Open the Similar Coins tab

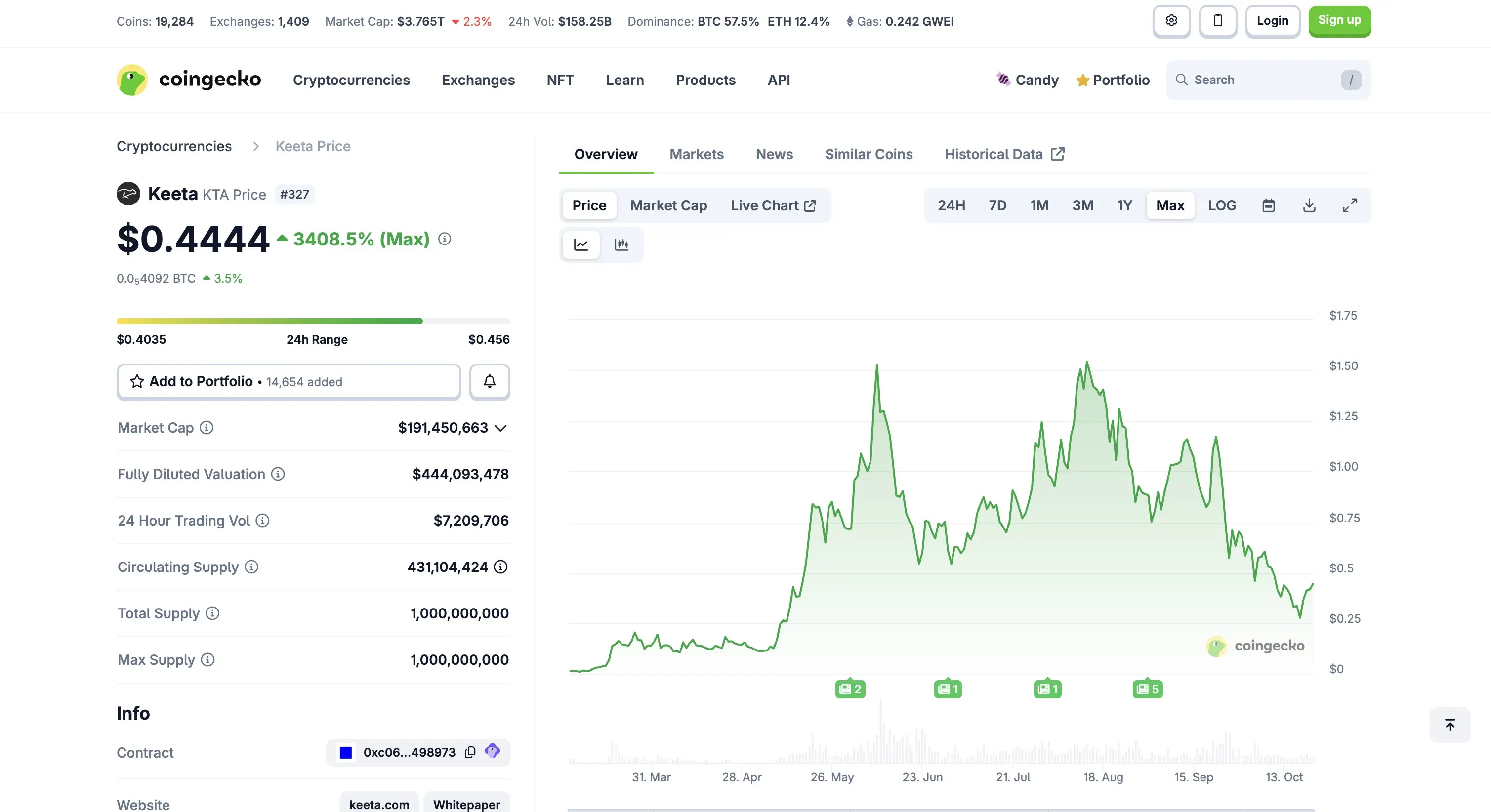coord(868,154)
